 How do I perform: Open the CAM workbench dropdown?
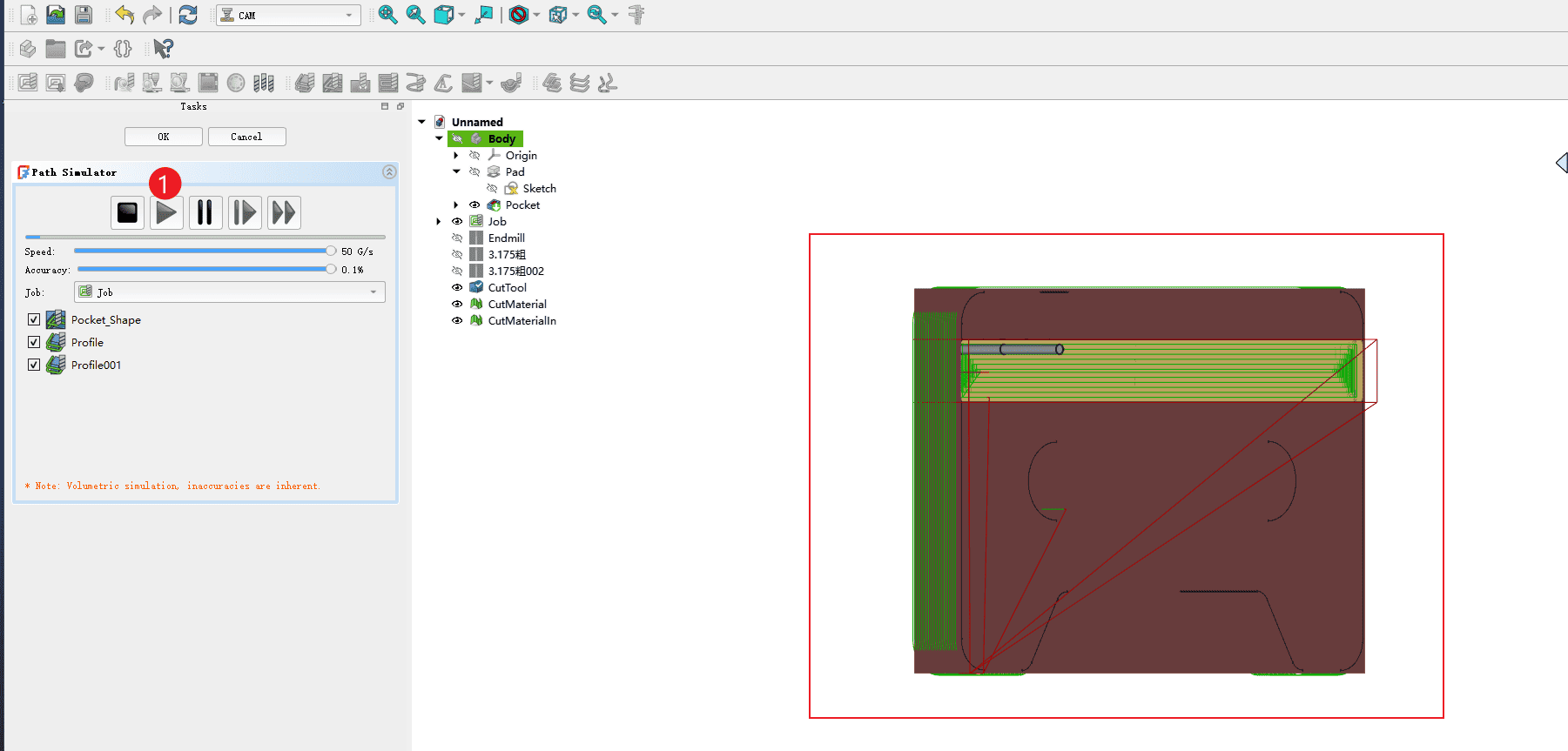click(x=288, y=15)
